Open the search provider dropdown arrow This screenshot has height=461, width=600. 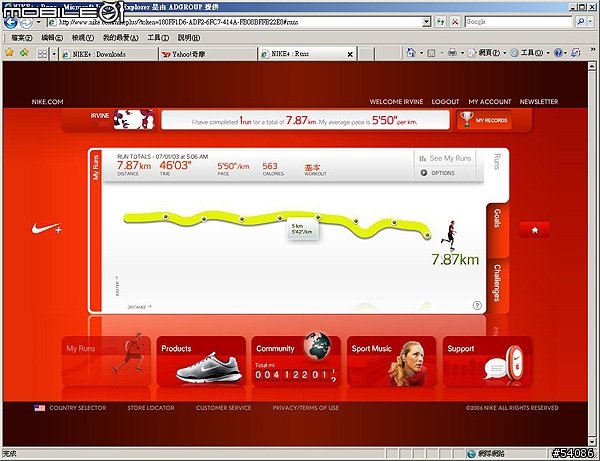[x=590, y=22]
